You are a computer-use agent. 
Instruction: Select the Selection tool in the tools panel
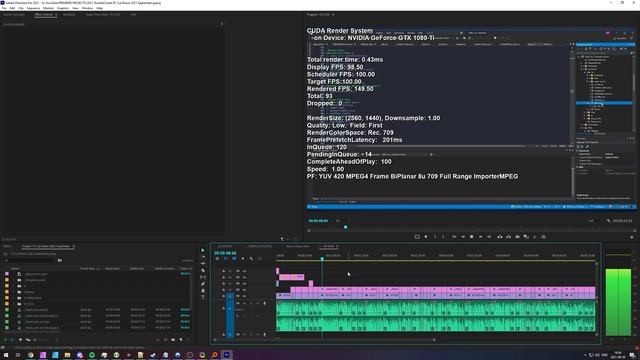(203, 251)
